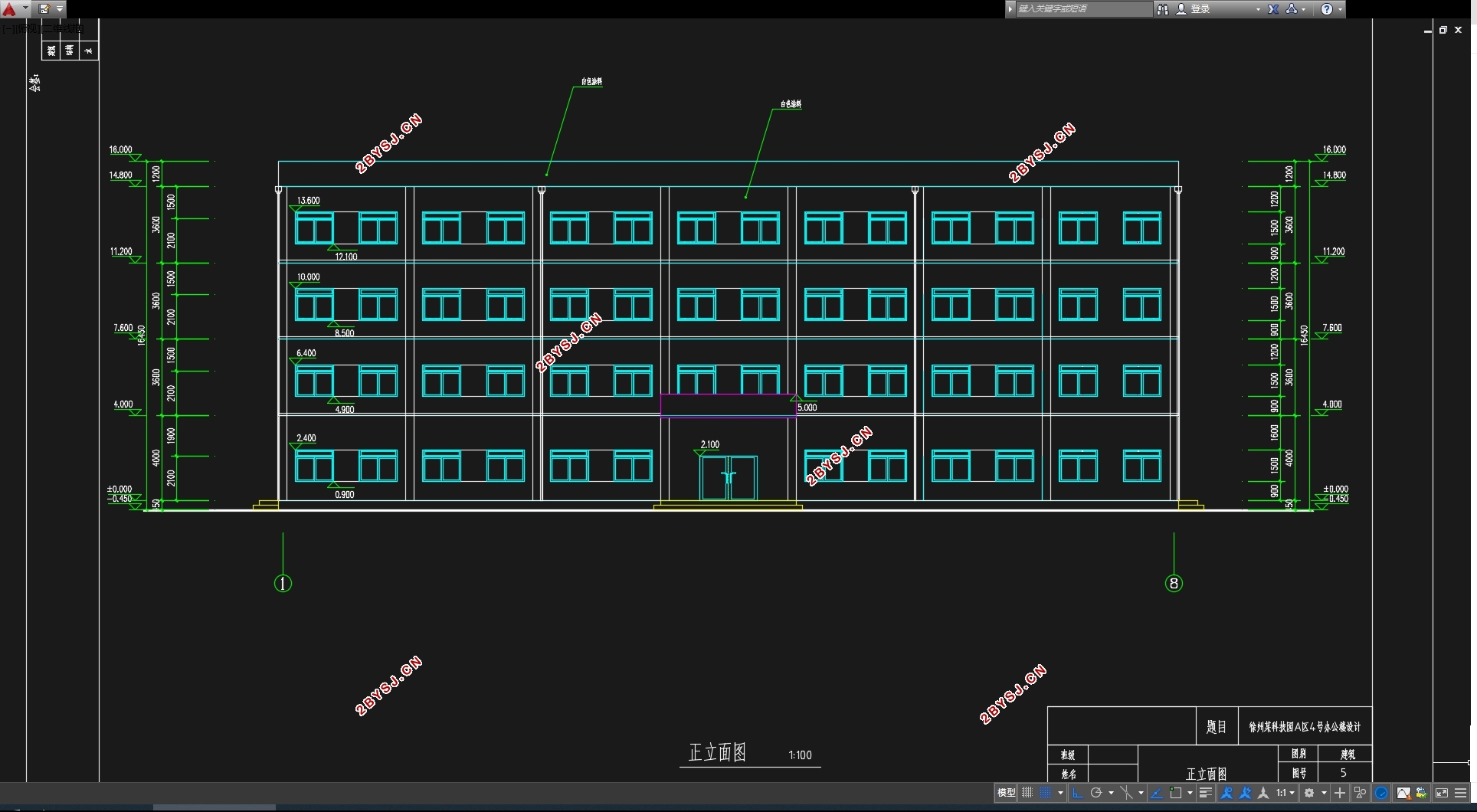Open the 1:1 annotation scale dropdown
The image size is (1477, 812).
[1285, 793]
